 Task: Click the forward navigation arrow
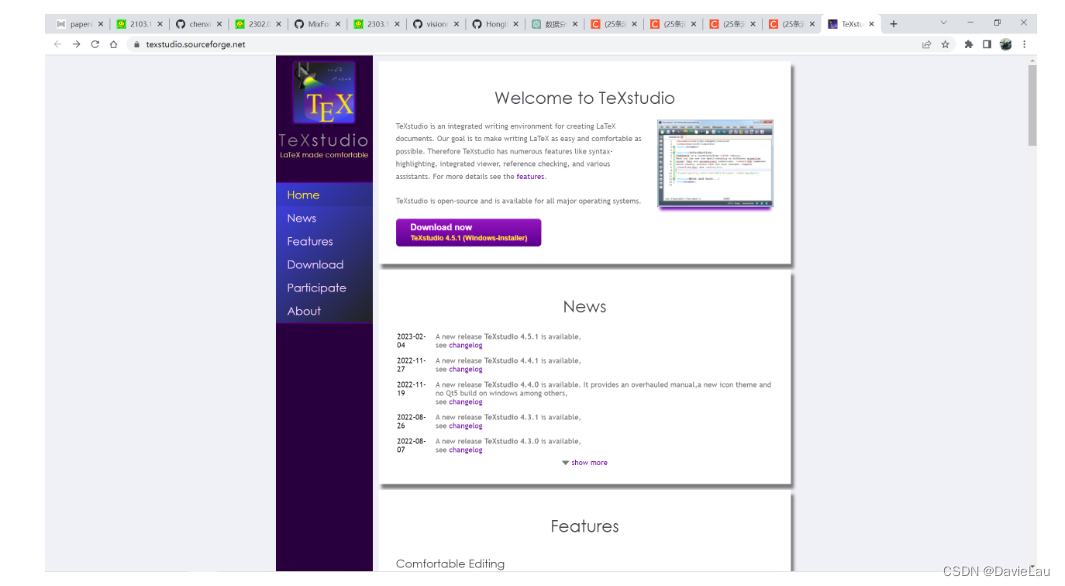tap(76, 44)
